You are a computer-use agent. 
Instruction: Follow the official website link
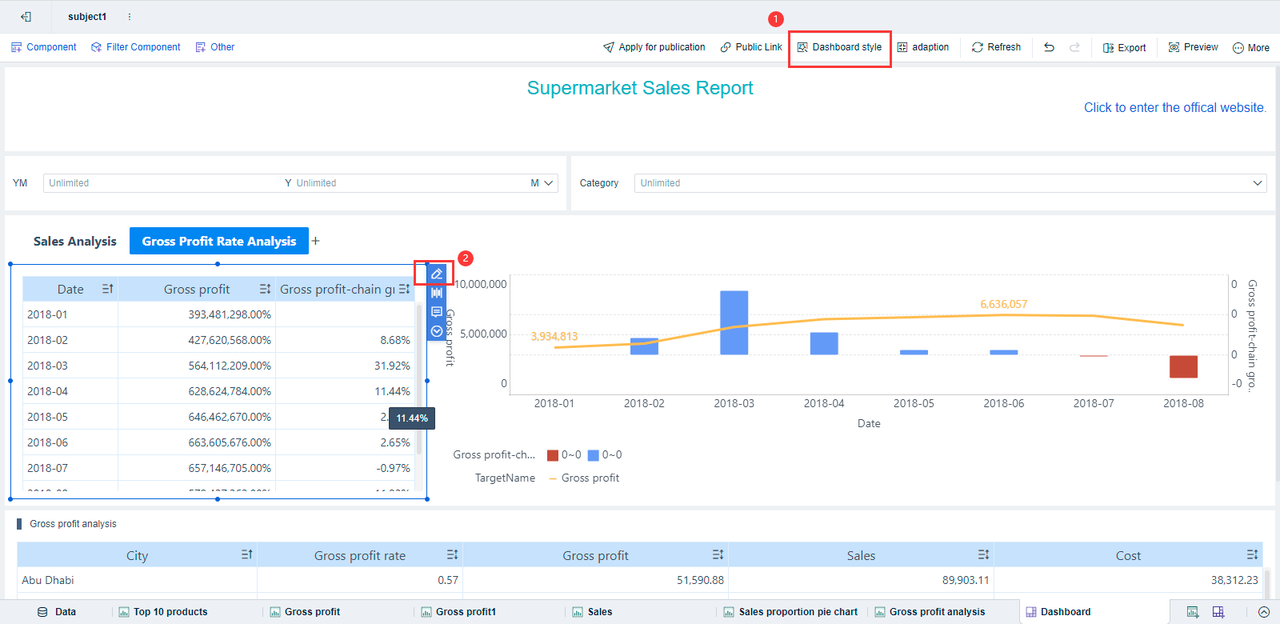point(1175,107)
